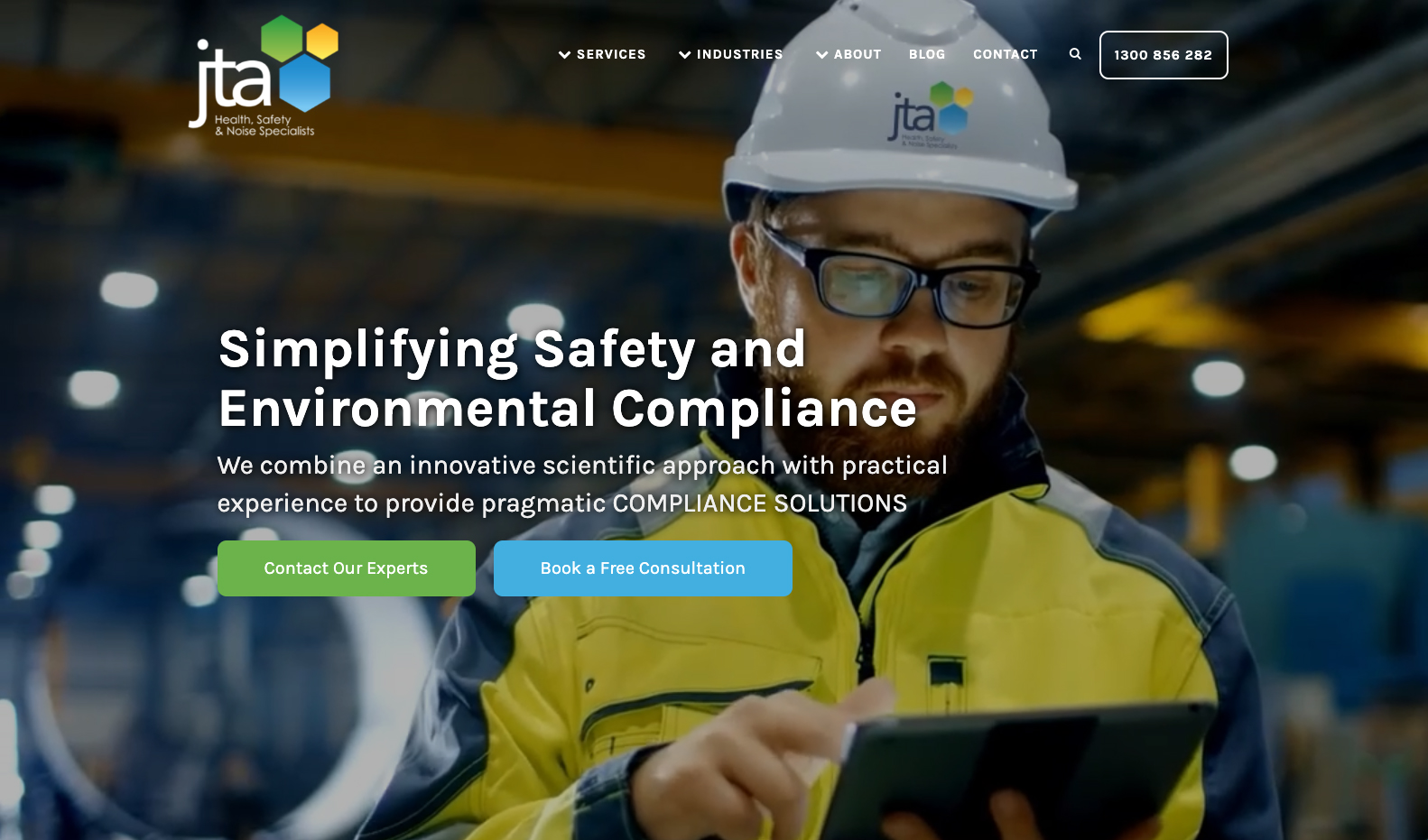
Task: Click the green Contact Our Experts button
Action: tap(347, 568)
